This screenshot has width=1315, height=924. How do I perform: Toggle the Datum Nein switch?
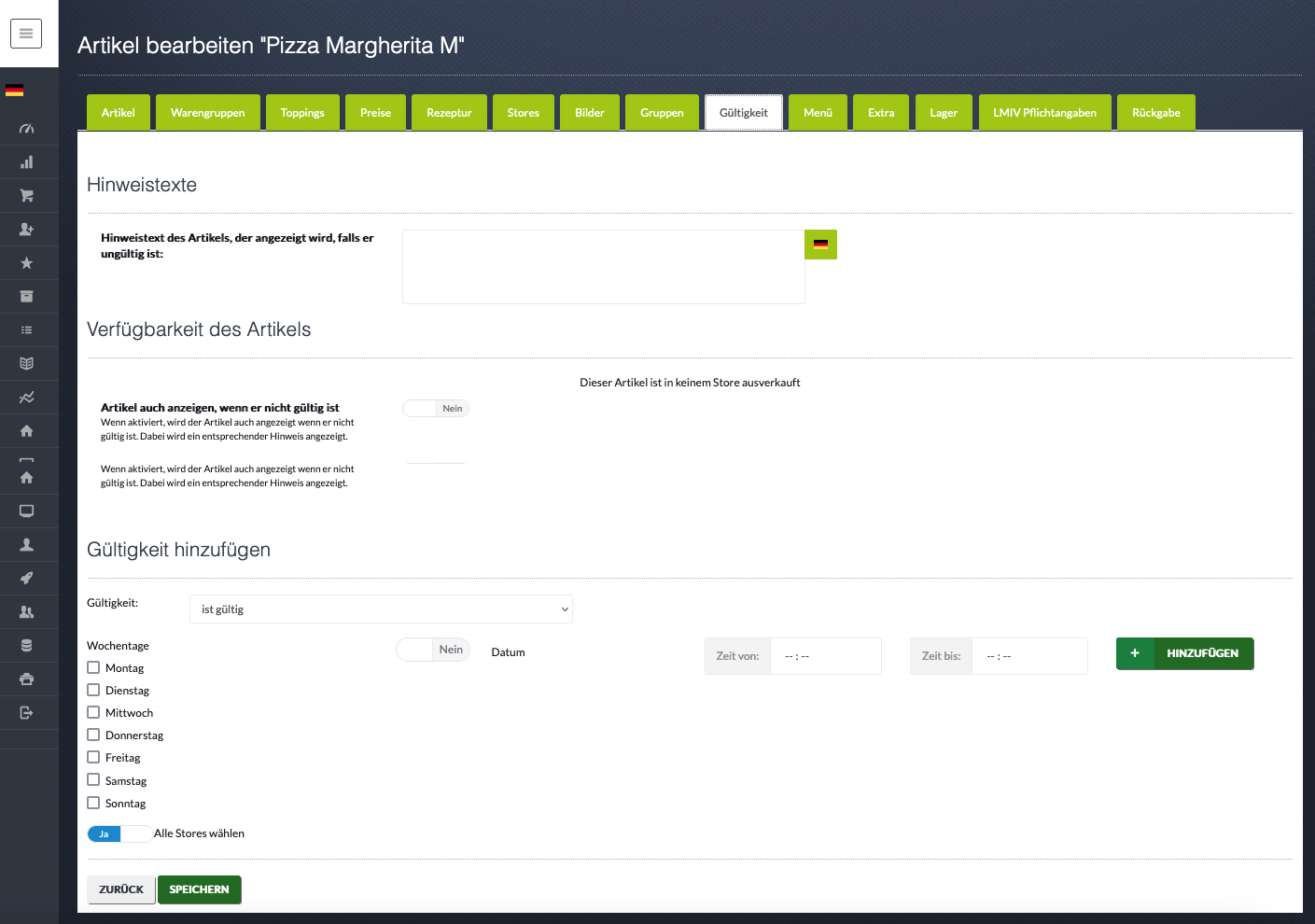click(433, 650)
